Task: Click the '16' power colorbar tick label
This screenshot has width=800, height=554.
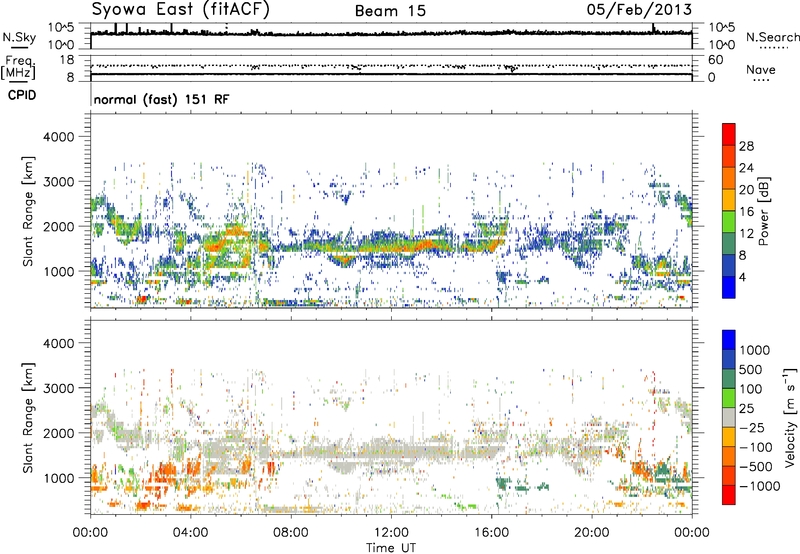Action: 746,212
